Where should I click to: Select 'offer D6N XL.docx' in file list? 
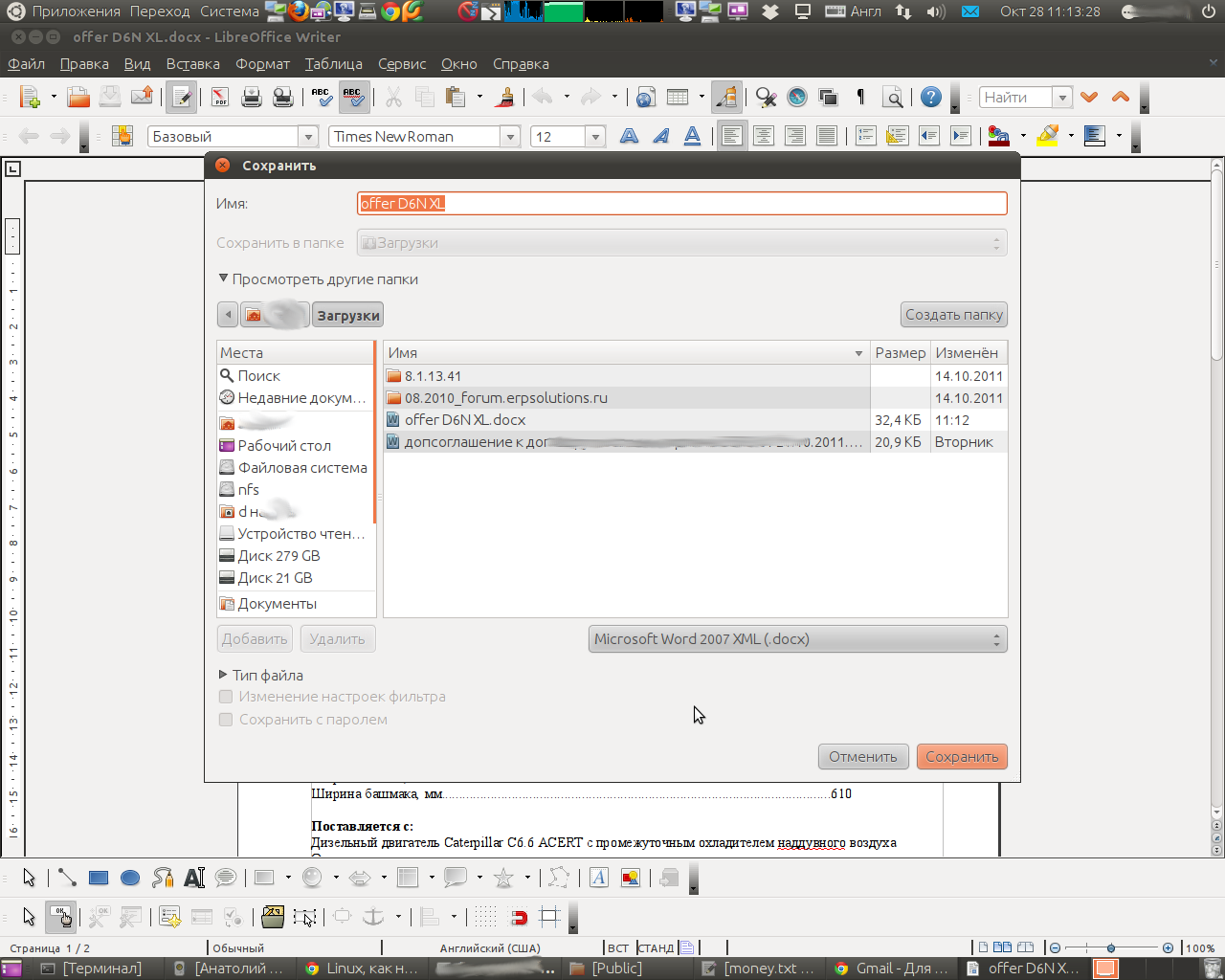click(464, 420)
